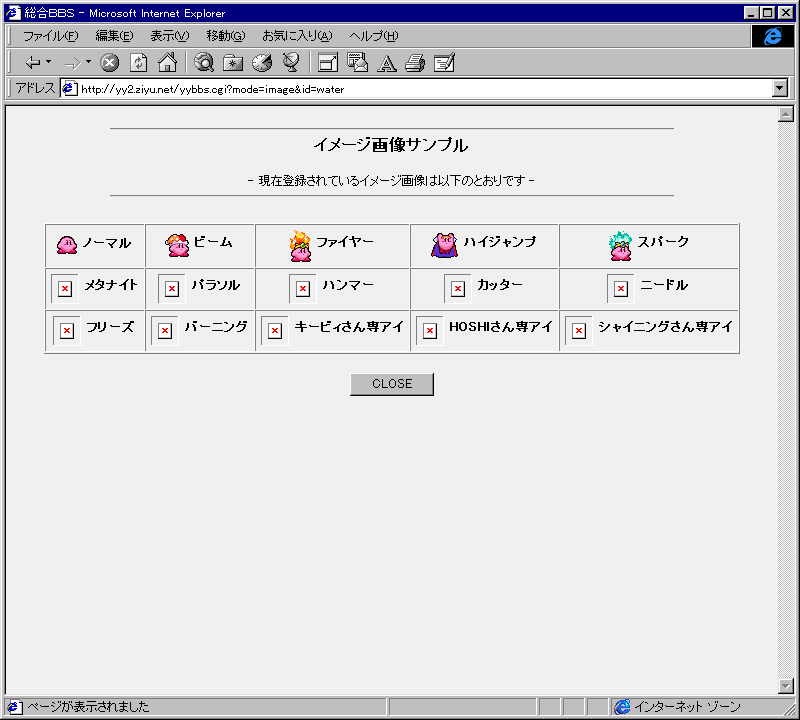The image size is (800, 720).
Task: Click the ファイヤー label text
Action: coord(345,241)
